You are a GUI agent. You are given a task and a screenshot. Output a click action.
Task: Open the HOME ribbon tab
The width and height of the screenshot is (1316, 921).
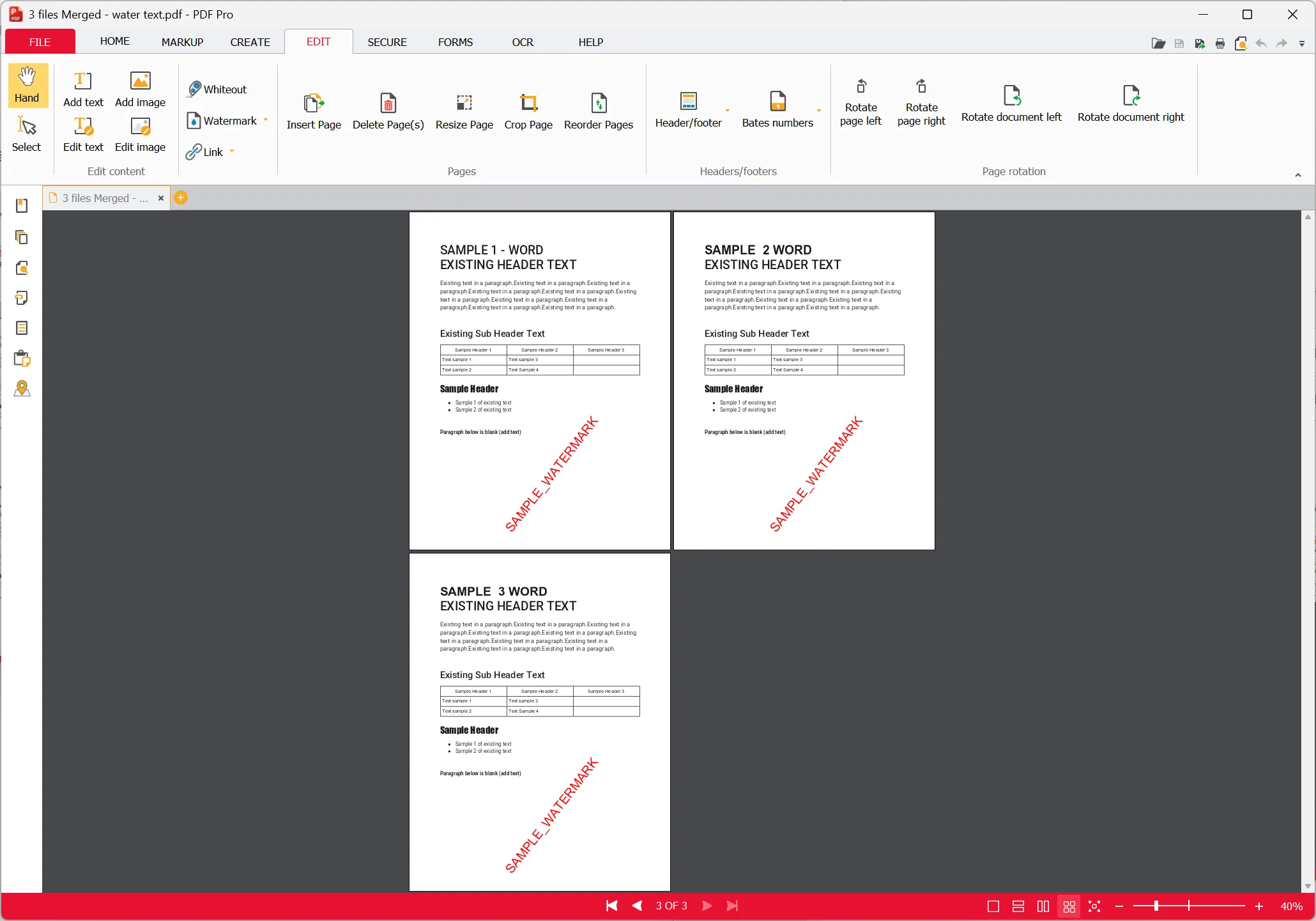click(115, 42)
